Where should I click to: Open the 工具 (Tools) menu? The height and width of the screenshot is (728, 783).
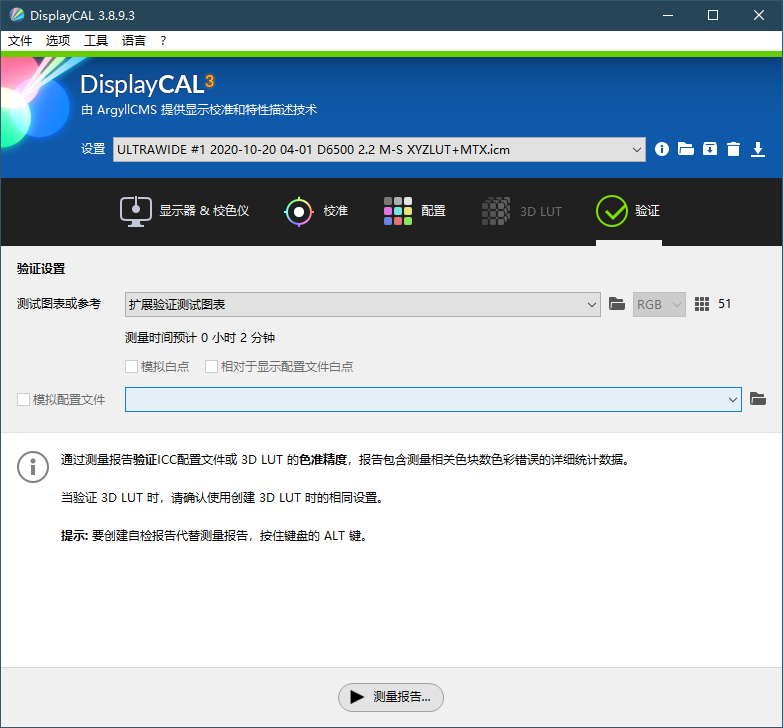tap(96, 40)
